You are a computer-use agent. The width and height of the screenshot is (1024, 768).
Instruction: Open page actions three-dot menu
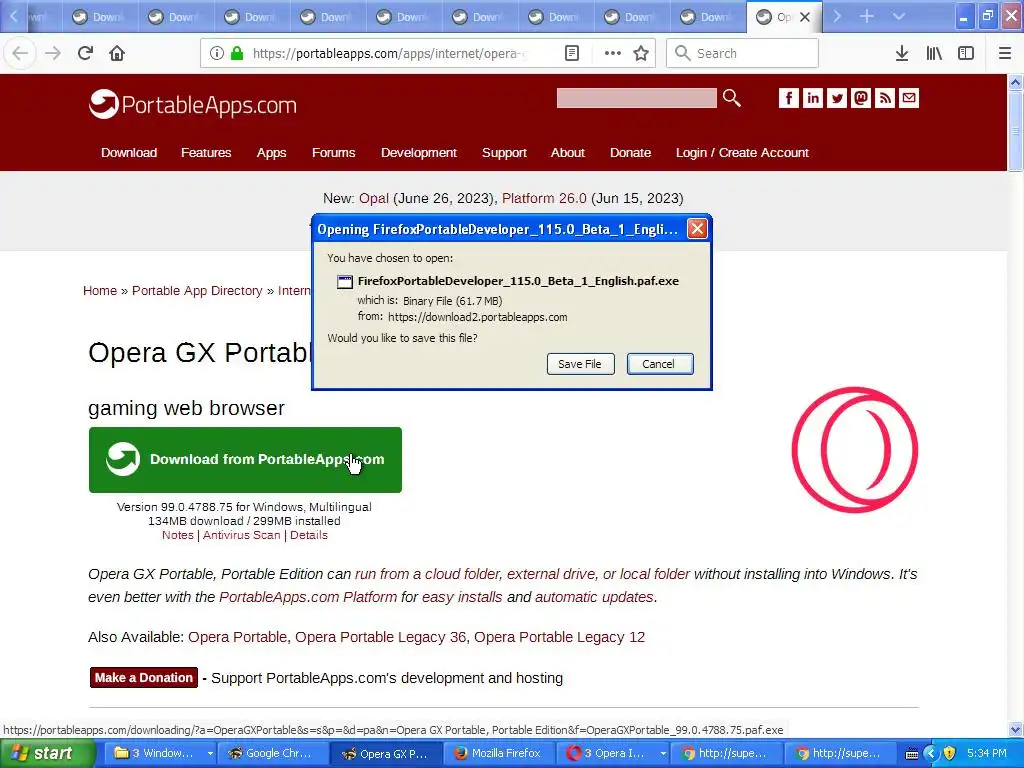pyautogui.click(x=613, y=53)
